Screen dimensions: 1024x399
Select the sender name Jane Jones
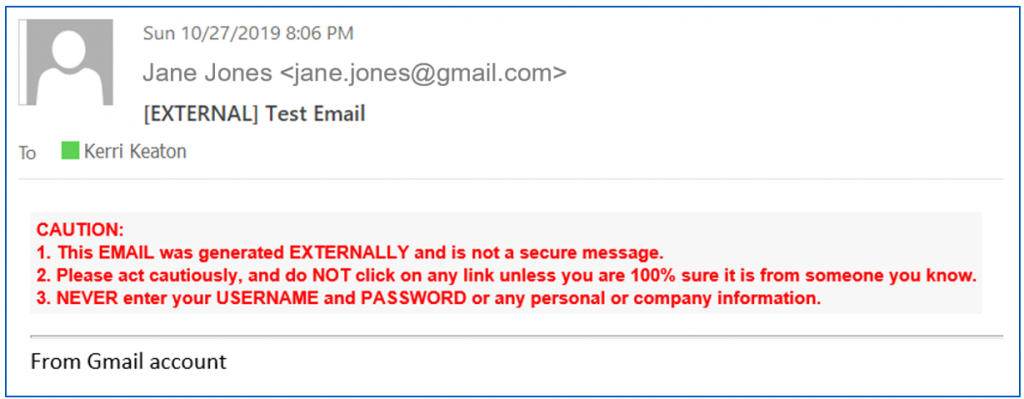click(x=207, y=74)
